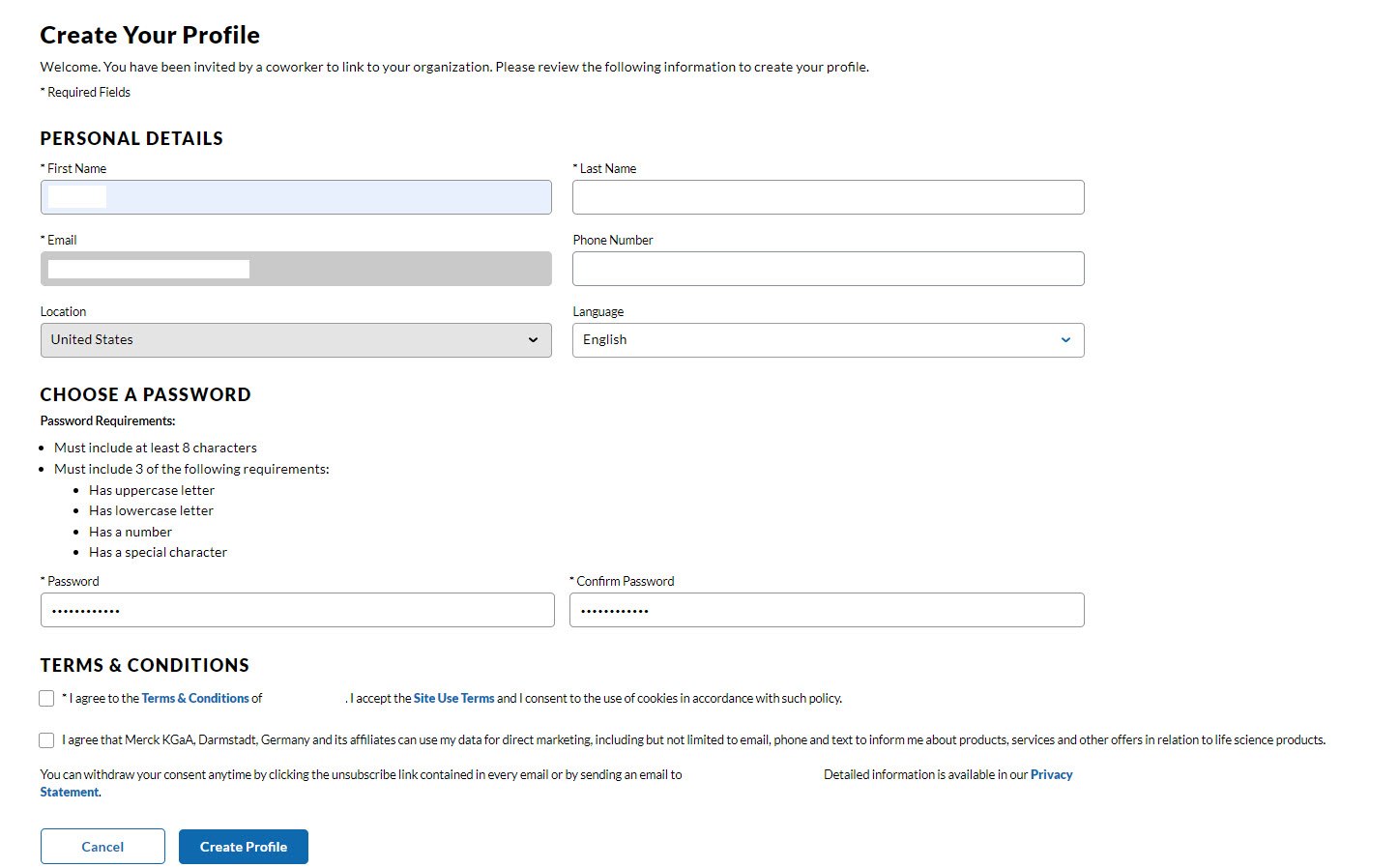Enable the direct marketing consent checkbox

click(x=46, y=739)
